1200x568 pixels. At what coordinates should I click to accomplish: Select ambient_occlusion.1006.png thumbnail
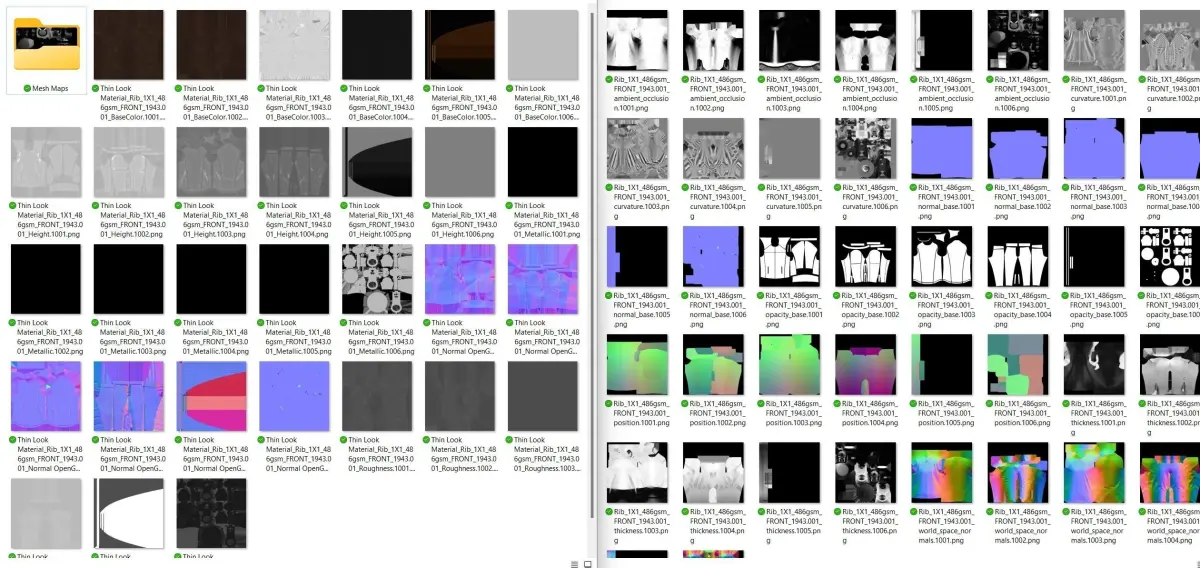click(x=1019, y=40)
